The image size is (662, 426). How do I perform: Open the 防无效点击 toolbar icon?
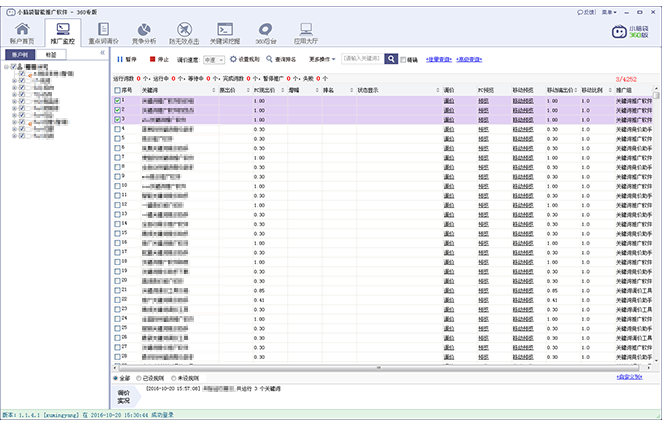point(185,34)
